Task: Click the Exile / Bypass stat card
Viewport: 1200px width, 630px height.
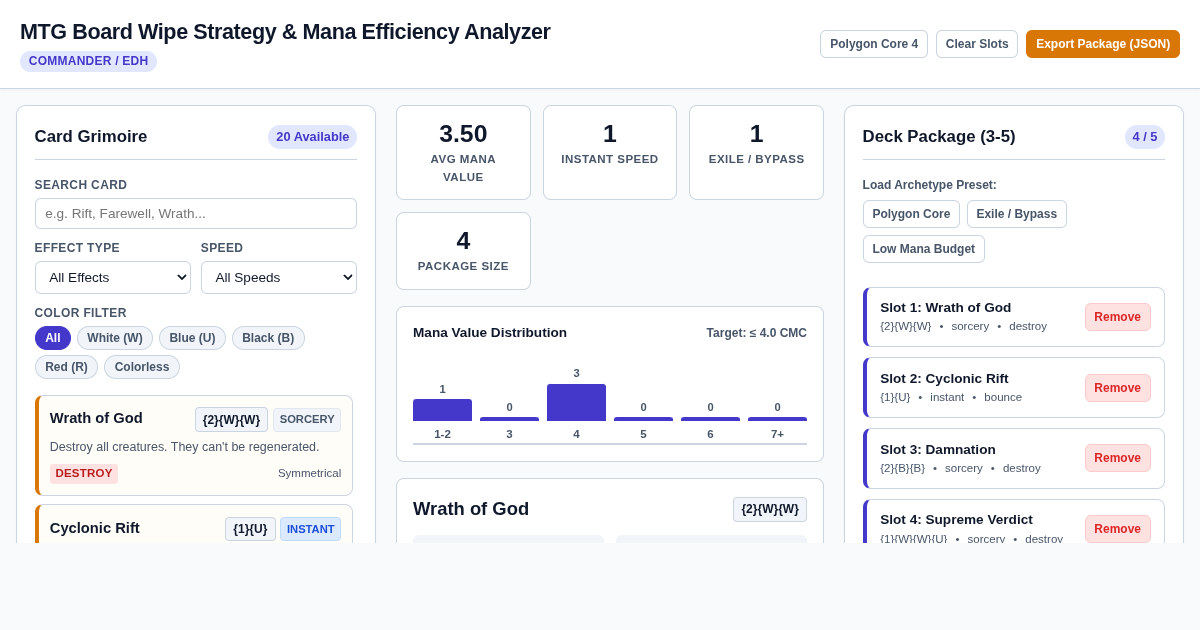Action: (x=756, y=152)
